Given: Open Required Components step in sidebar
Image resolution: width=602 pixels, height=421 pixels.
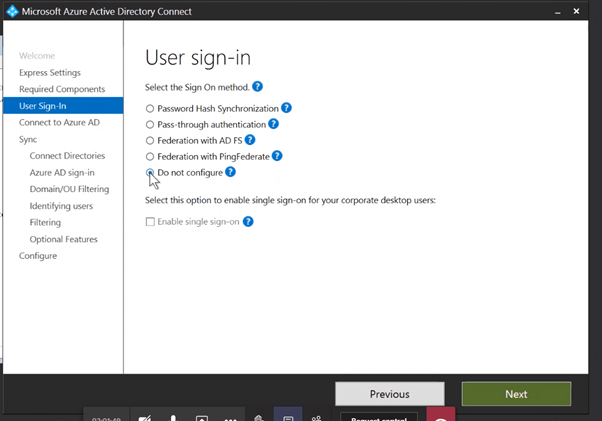Looking at the screenshot, I should pyautogui.click(x=62, y=89).
